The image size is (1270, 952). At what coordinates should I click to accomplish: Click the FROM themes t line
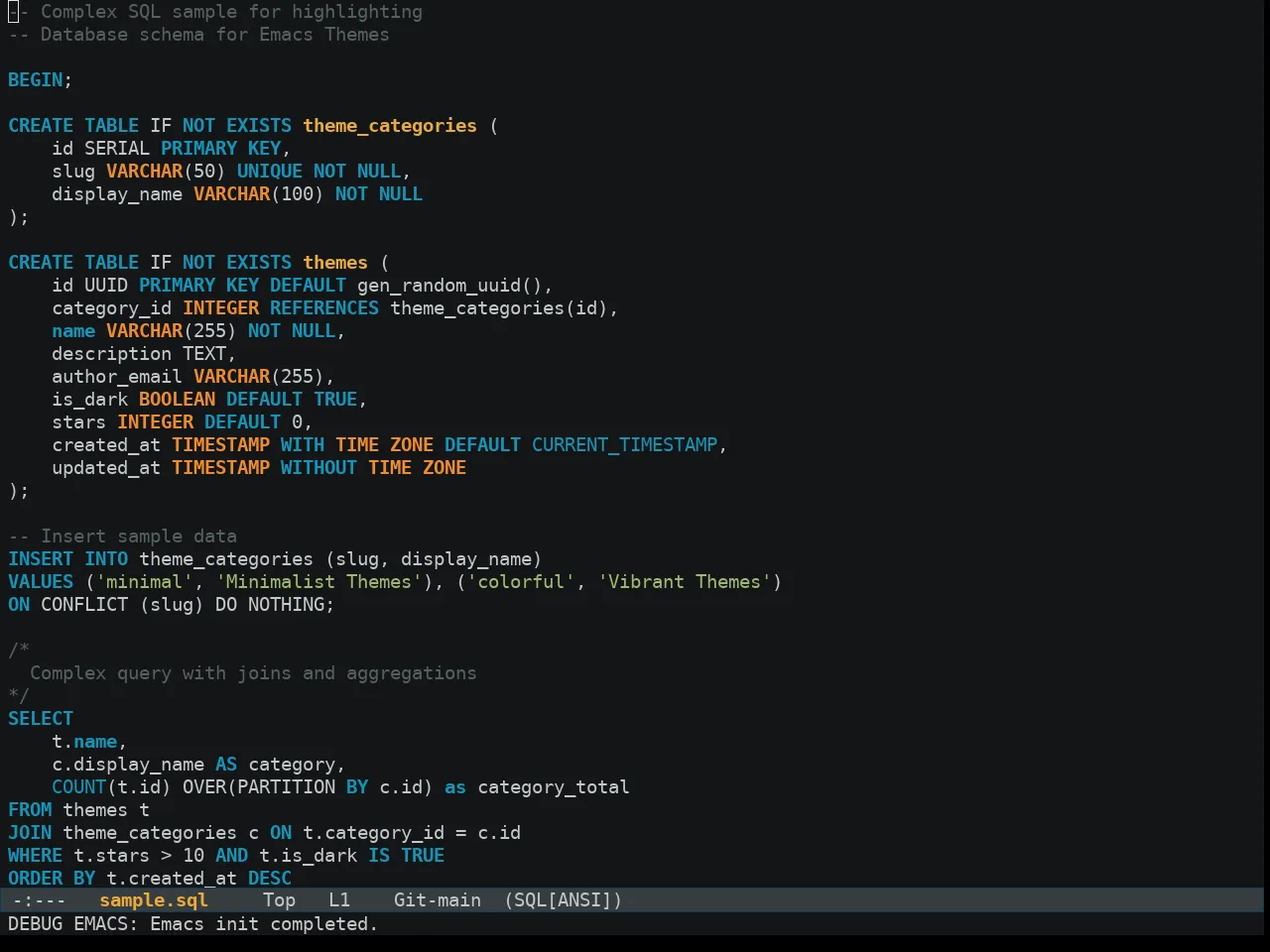[x=79, y=810]
